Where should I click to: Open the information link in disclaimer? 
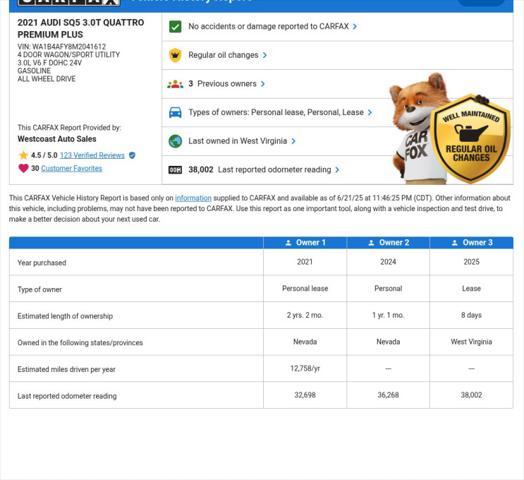[x=193, y=198]
